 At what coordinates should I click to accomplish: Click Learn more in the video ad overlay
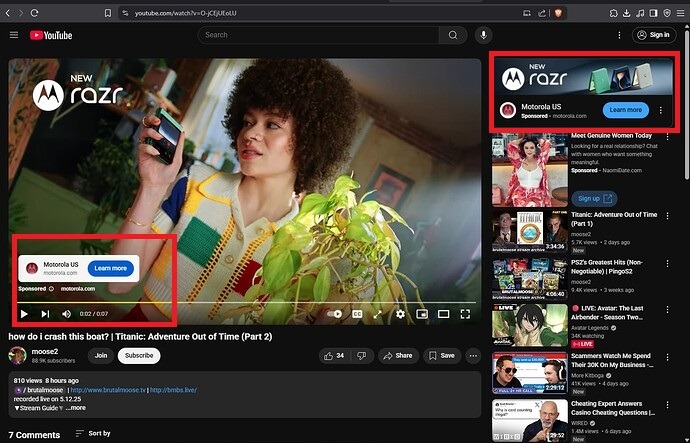110,268
